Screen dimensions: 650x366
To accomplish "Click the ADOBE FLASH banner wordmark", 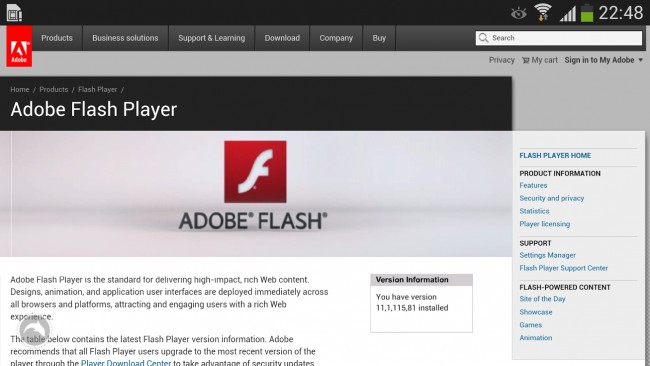I will (253, 221).
